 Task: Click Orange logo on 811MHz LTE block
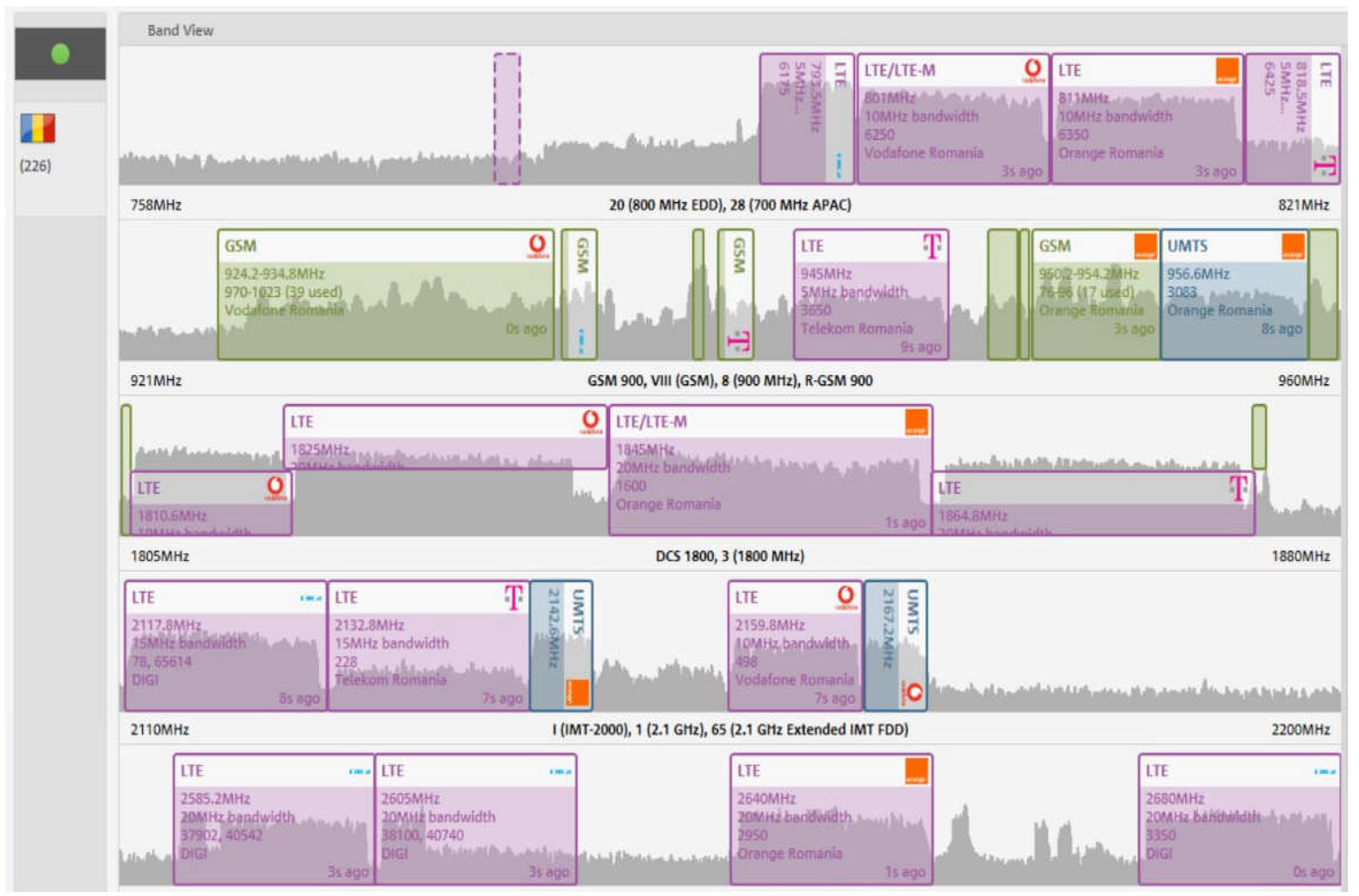[1227, 71]
